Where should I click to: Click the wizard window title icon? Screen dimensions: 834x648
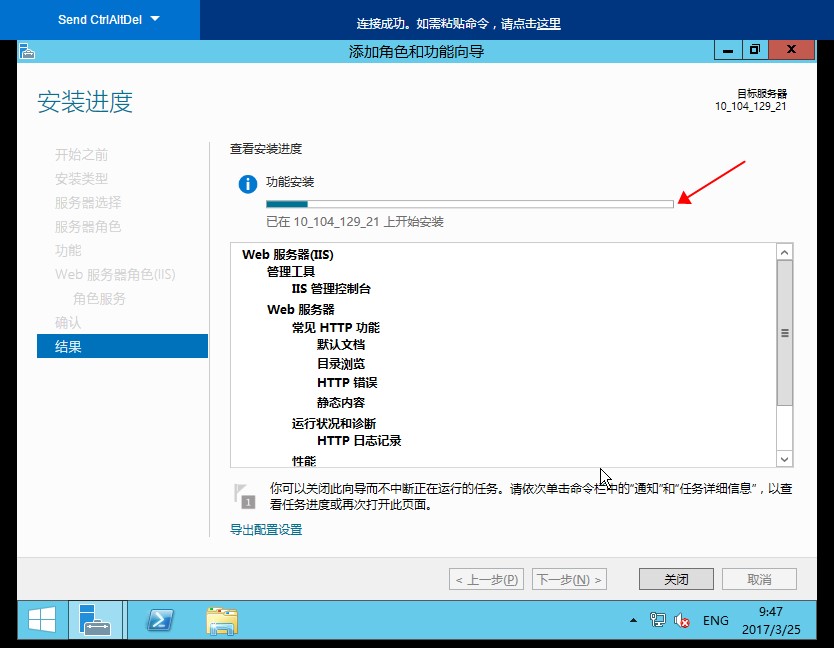(x=27, y=52)
